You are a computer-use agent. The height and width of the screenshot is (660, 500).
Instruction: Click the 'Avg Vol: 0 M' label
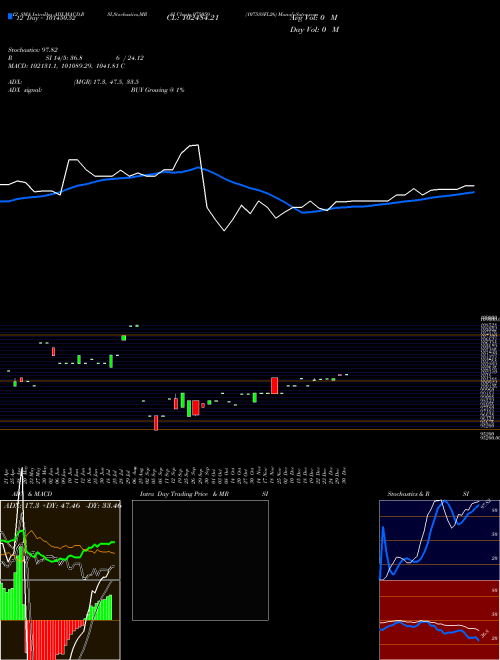[314, 18]
